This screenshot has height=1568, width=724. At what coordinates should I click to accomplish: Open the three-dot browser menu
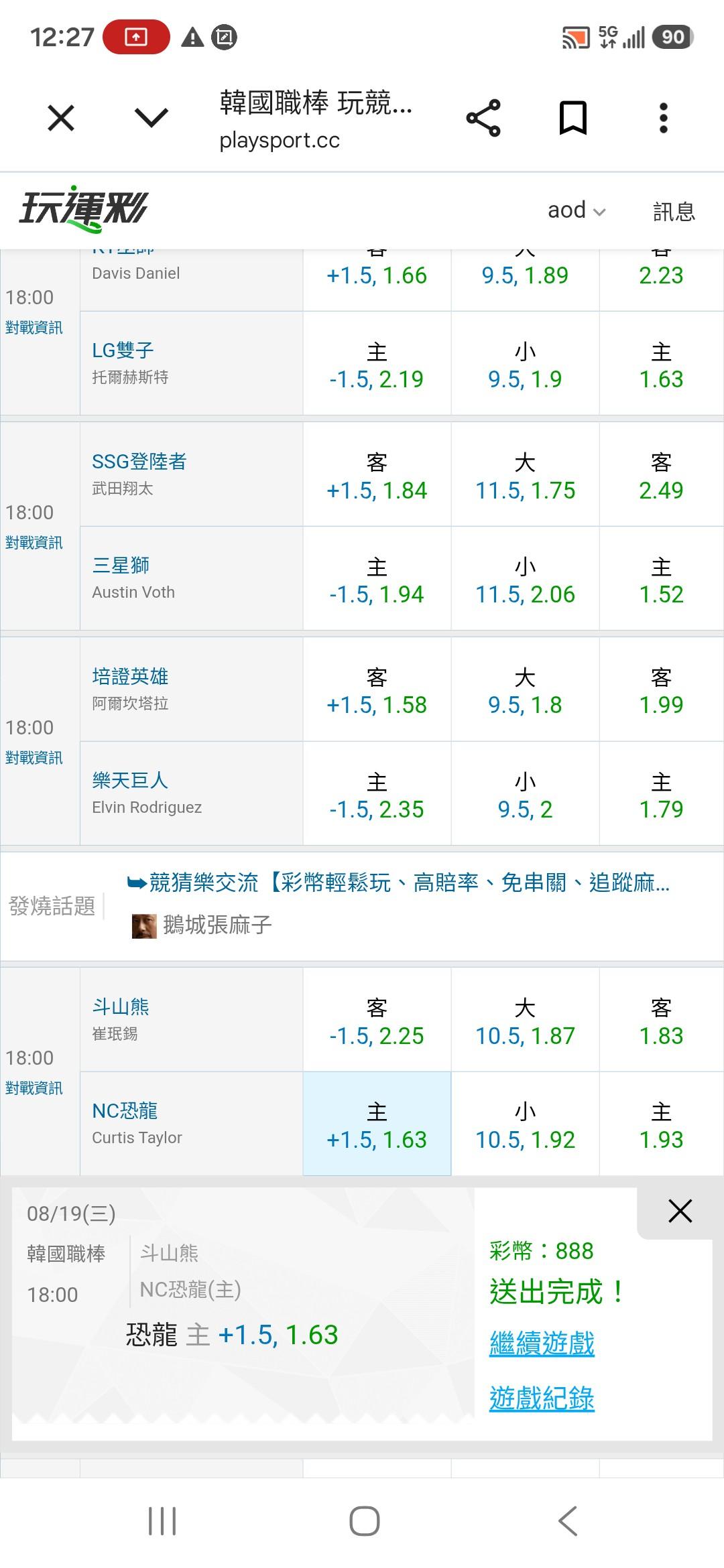663,118
